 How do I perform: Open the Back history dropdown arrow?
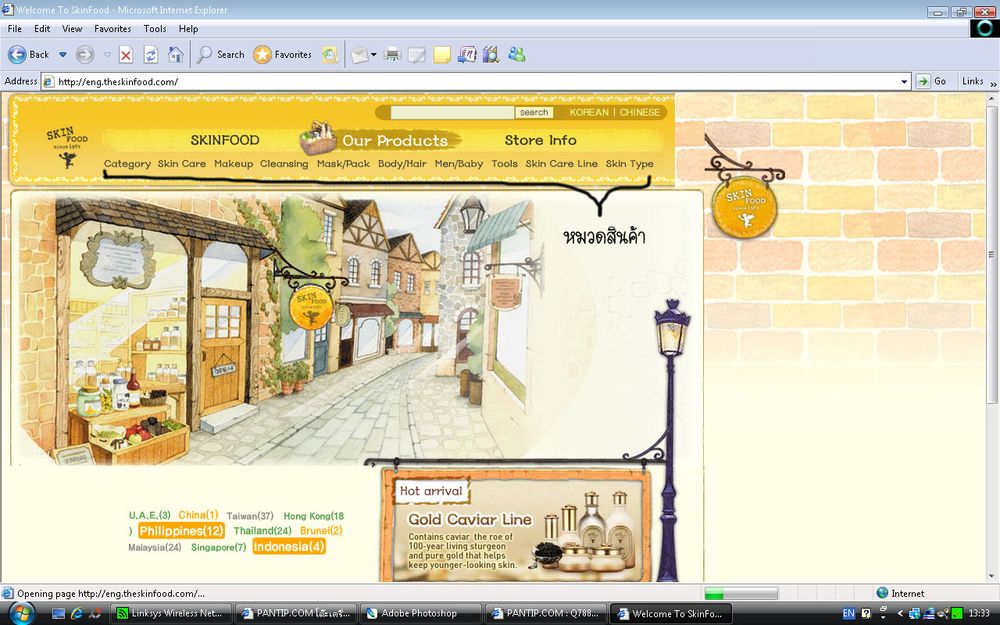tap(62, 55)
